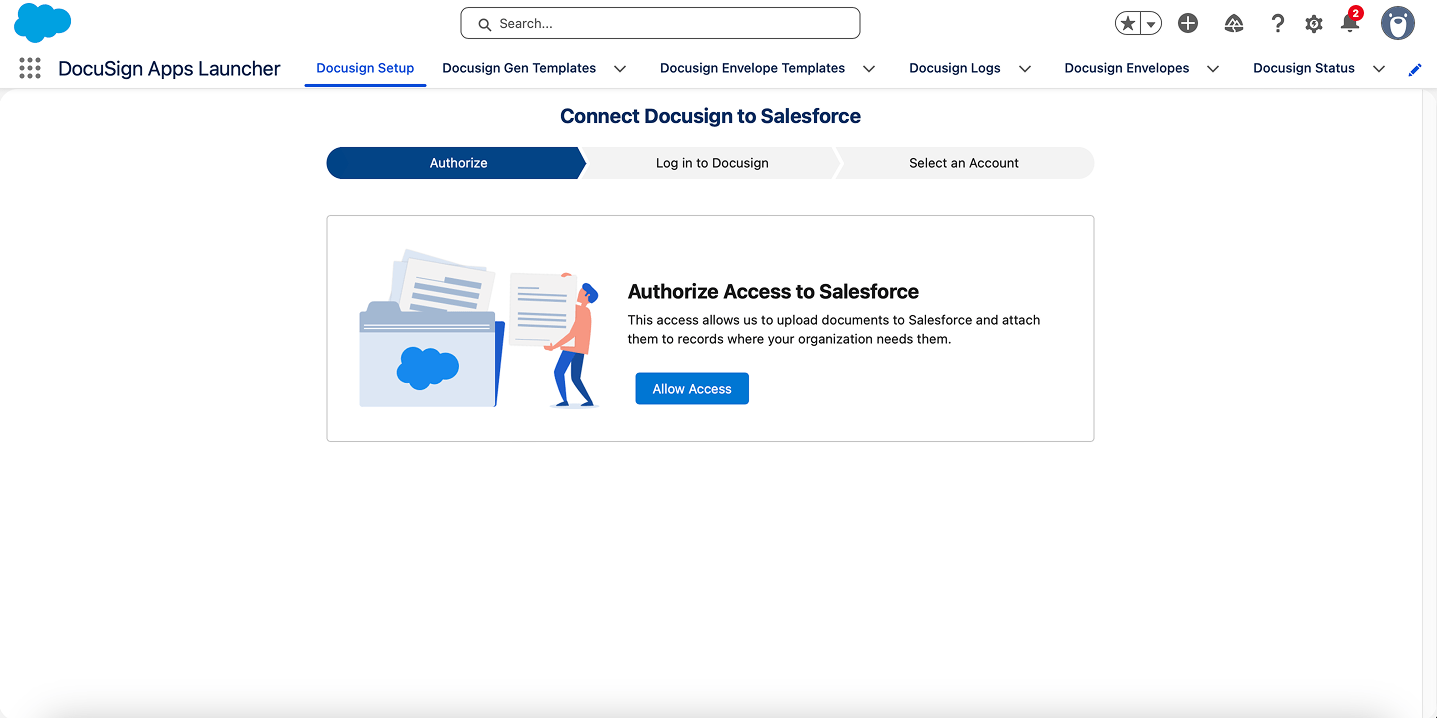Click the folder and documents illustration
The image size is (1437, 718).
pyautogui.click(x=480, y=329)
